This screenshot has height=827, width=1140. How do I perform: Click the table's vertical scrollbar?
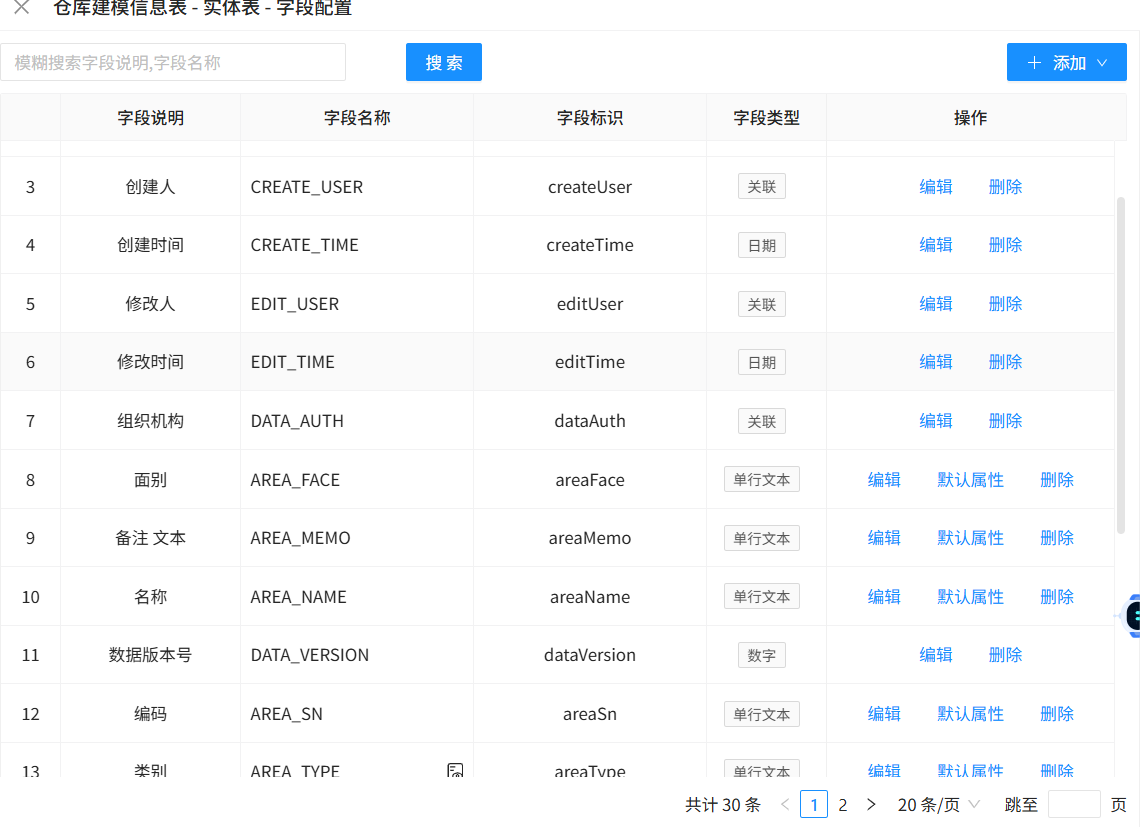pos(1120,365)
